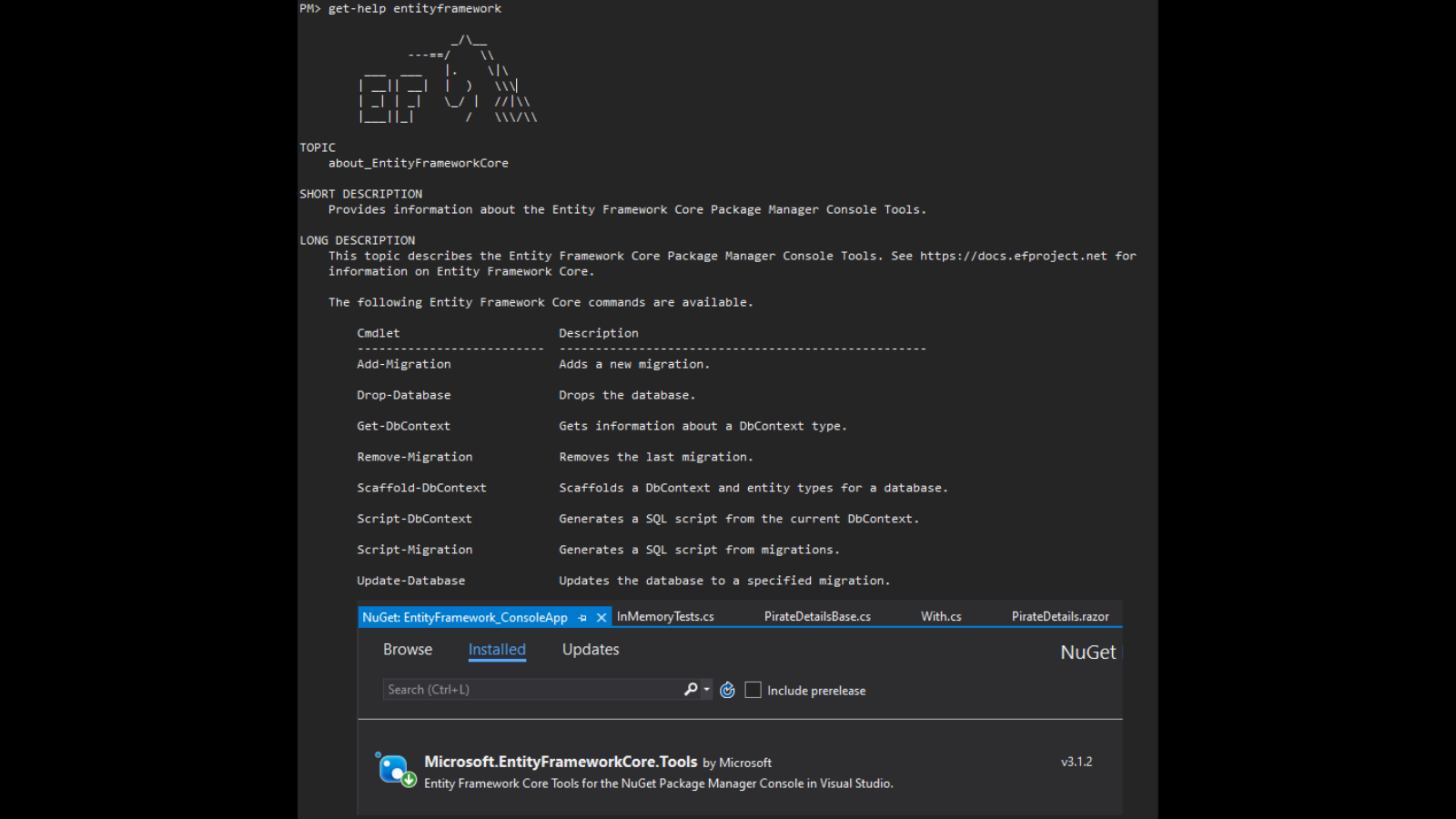This screenshot has width=1456, height=819.
Task: Click the https://docs.efproject.net link in console
Action: (x=1013, y=256)
